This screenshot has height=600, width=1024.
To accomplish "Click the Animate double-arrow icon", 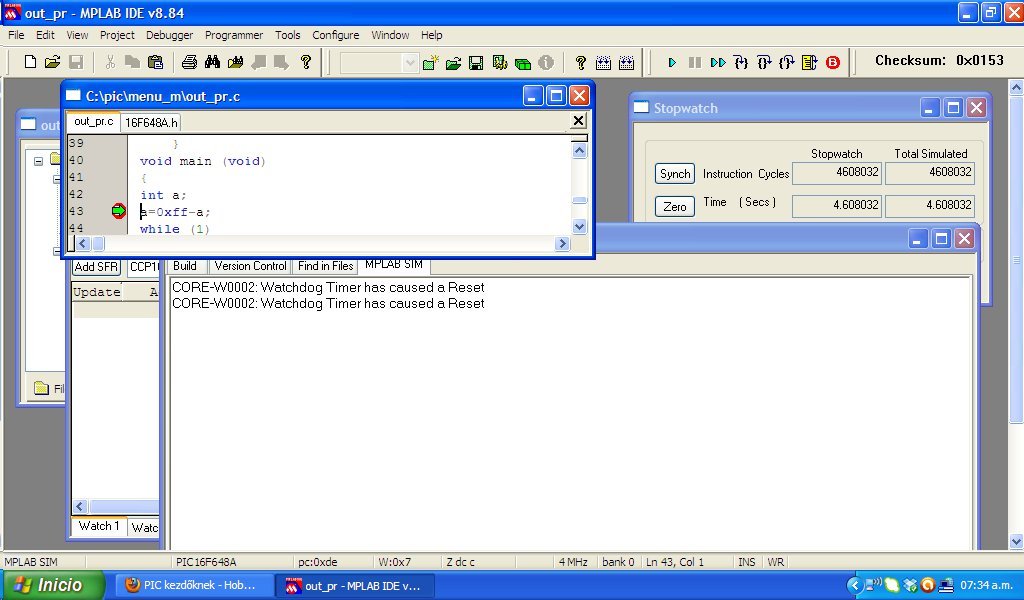I will click(718, 63).
